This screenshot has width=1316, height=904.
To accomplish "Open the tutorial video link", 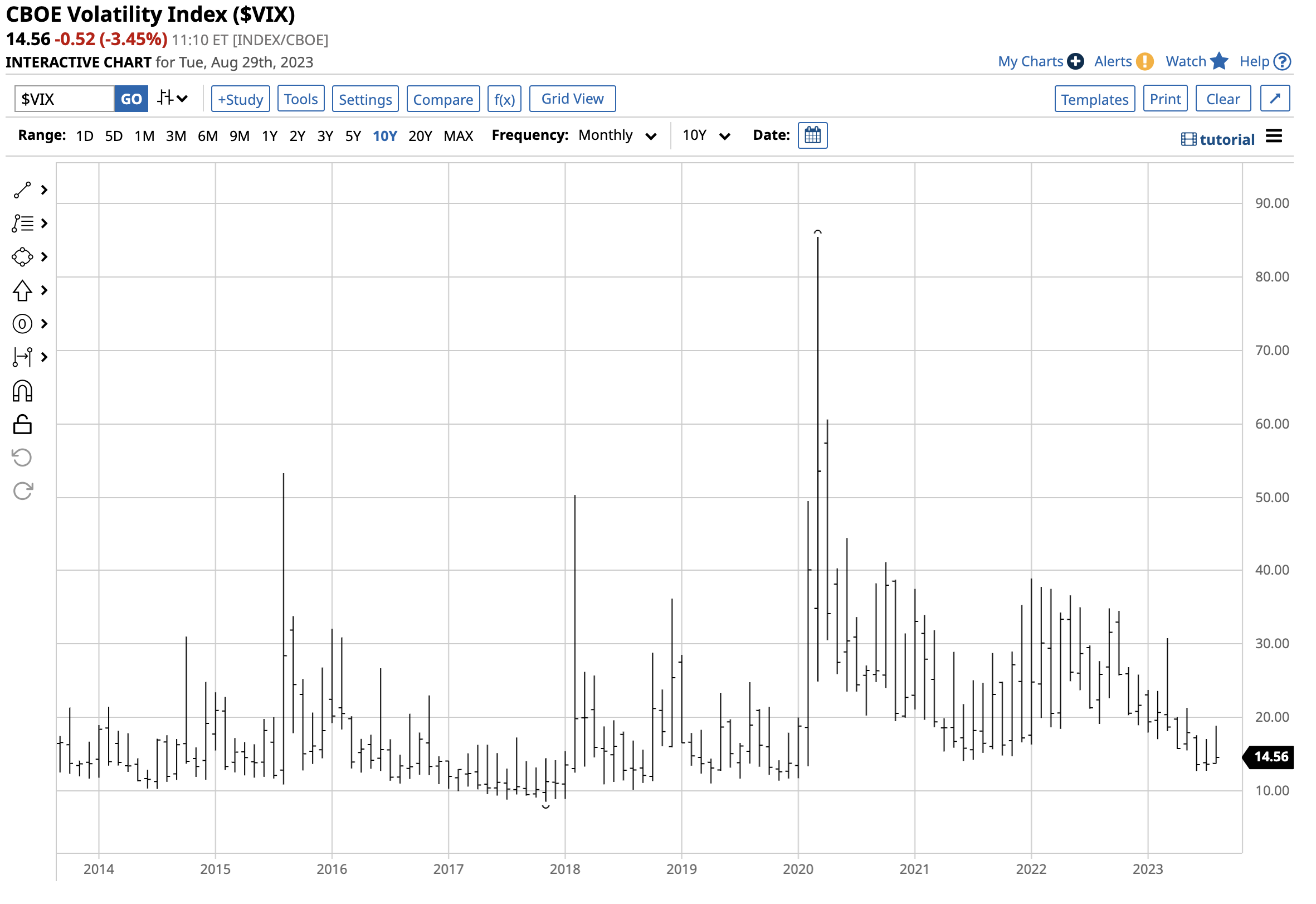I will click(1218, 140).
